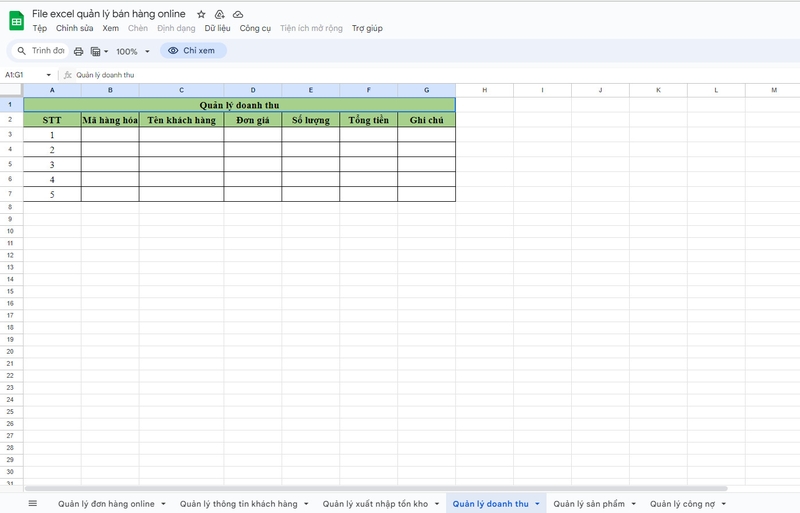Click the 'Chỉ xem' view-only button

193,51
